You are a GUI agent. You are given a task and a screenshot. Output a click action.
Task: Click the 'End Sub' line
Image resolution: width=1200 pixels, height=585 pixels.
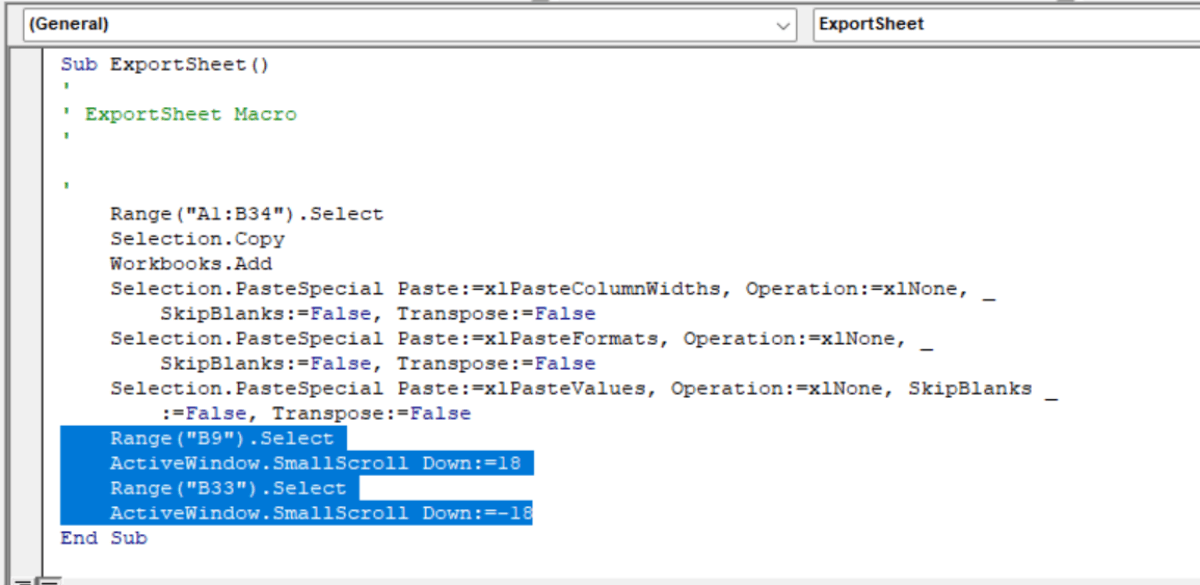click(x=104, y=538)
